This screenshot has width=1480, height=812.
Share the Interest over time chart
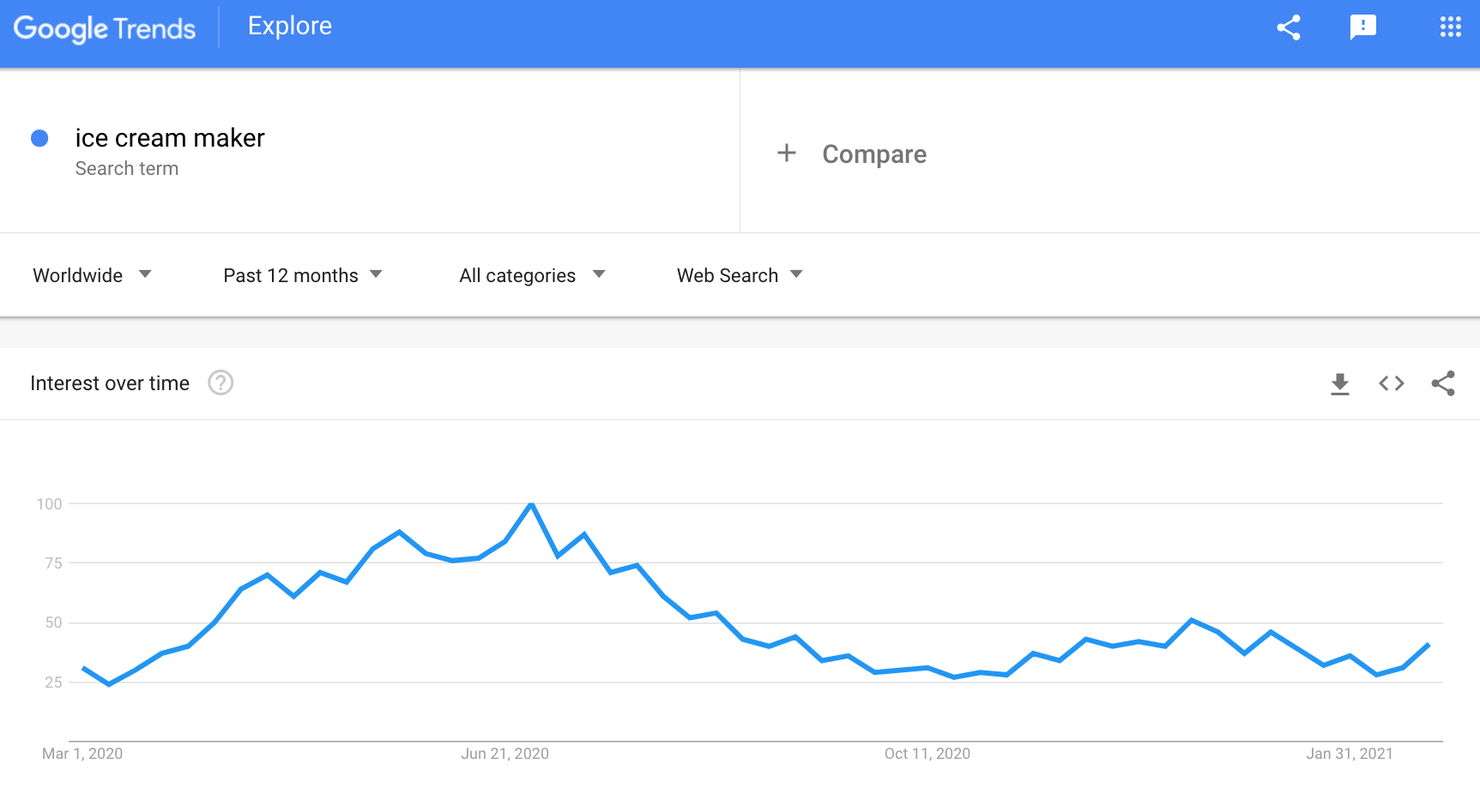1443,383
